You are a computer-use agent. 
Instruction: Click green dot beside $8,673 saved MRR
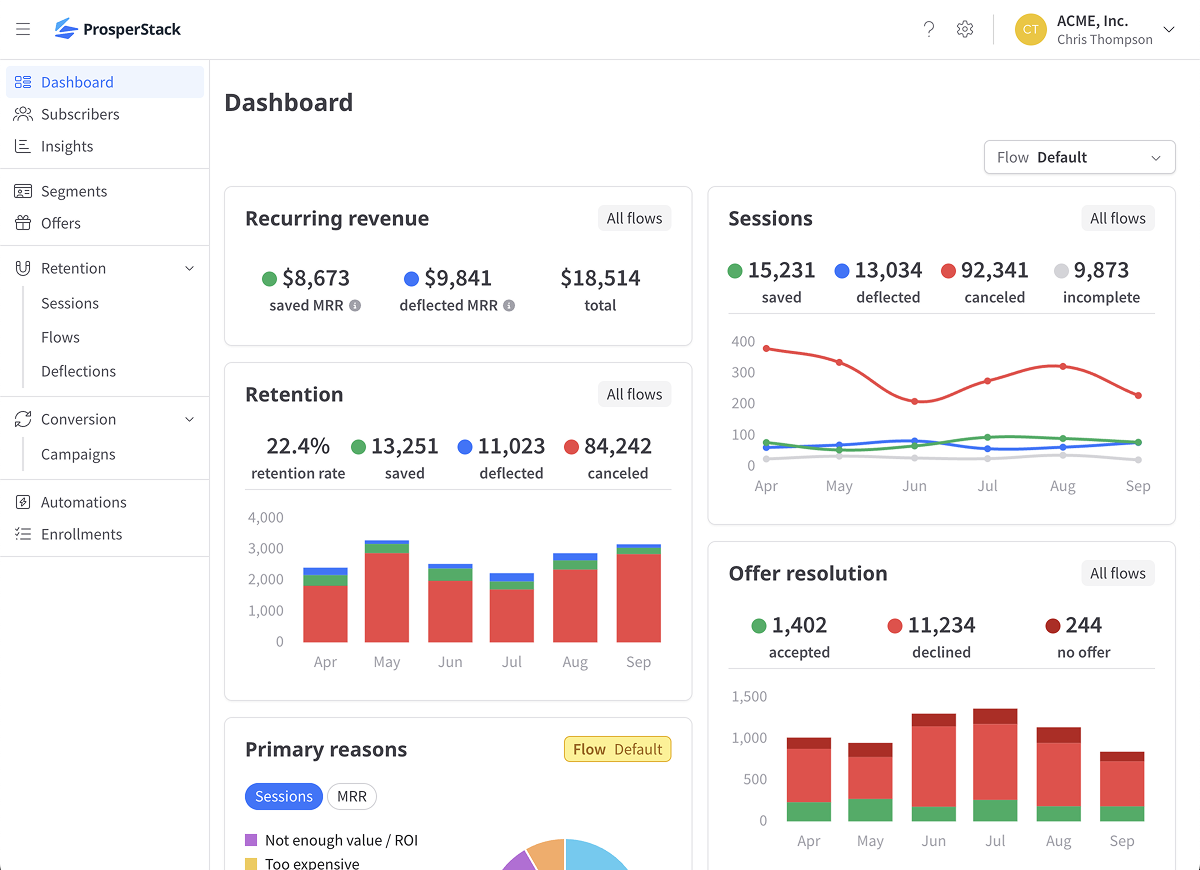(269, 279)
